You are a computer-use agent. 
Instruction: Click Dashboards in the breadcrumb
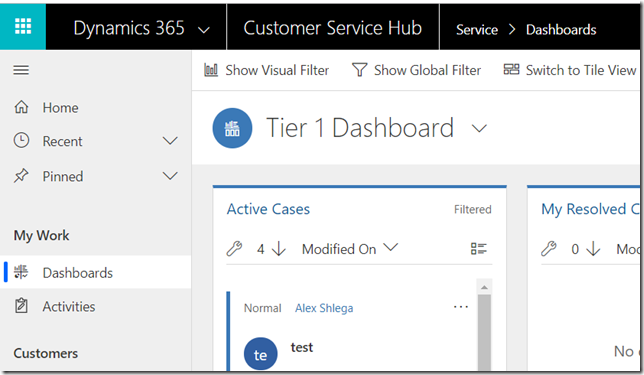coord(561,30)
